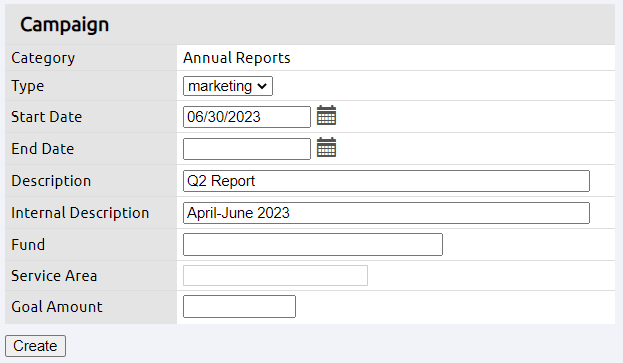Click the Fund label
Viewport: 623px width, 363px height.
[x=28, y=245]
